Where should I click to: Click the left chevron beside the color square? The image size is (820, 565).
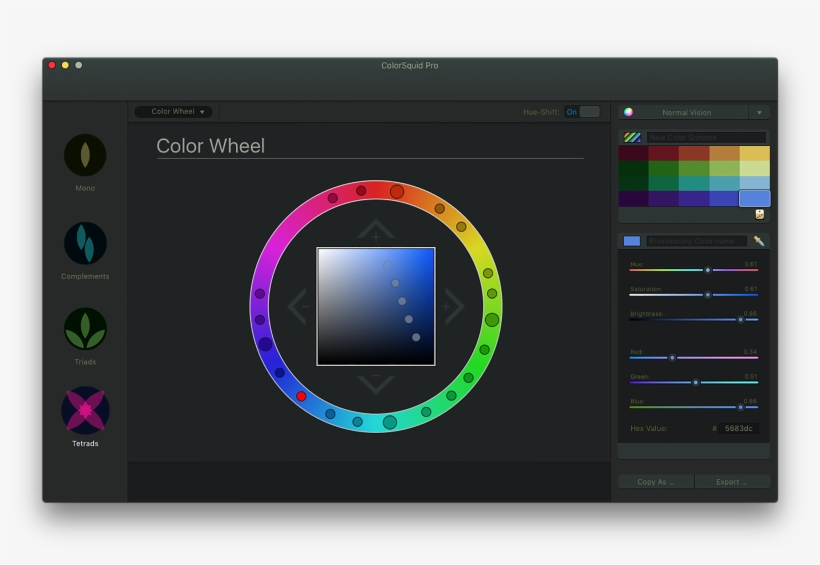(298, 307)
